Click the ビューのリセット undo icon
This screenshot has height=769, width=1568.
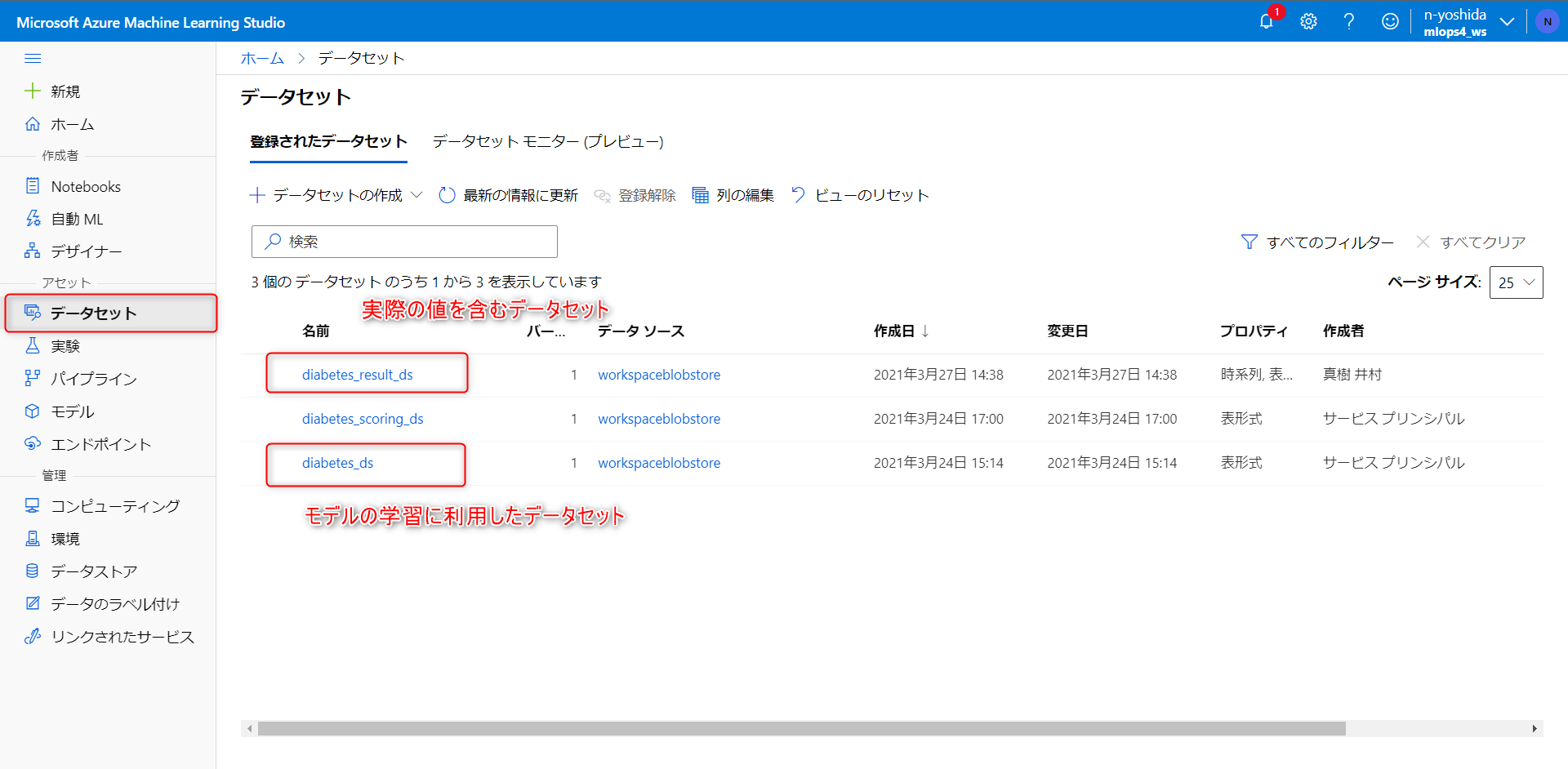click(x=799, y=195)
